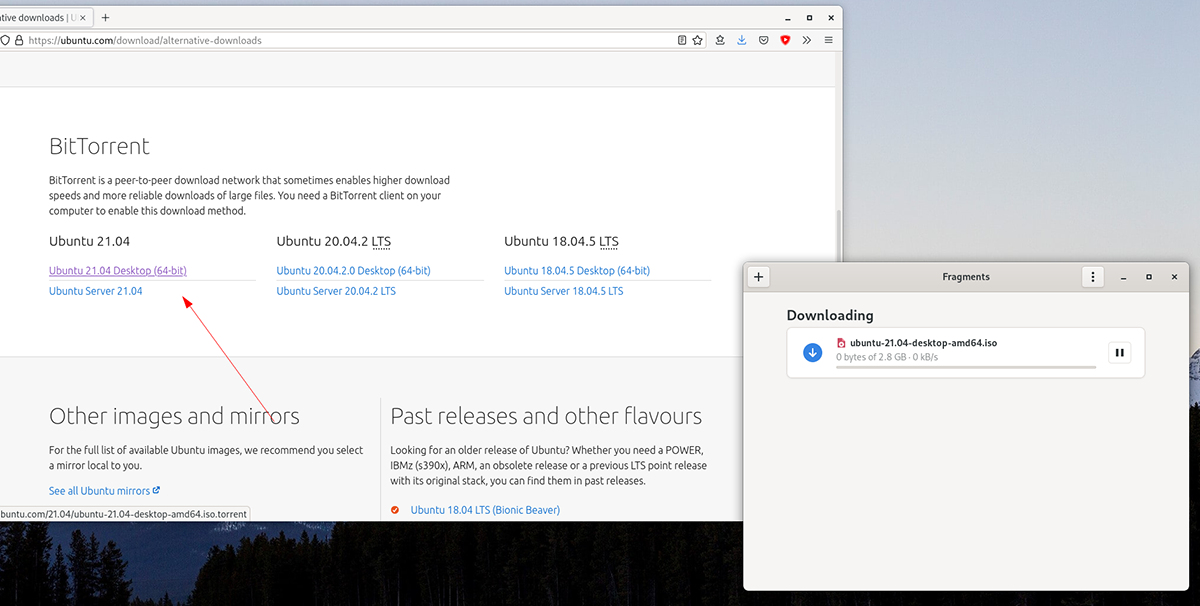Click Ubuntu Server 18.04.5 LTS link
The image size is (1200, 606).
[564, 291]
